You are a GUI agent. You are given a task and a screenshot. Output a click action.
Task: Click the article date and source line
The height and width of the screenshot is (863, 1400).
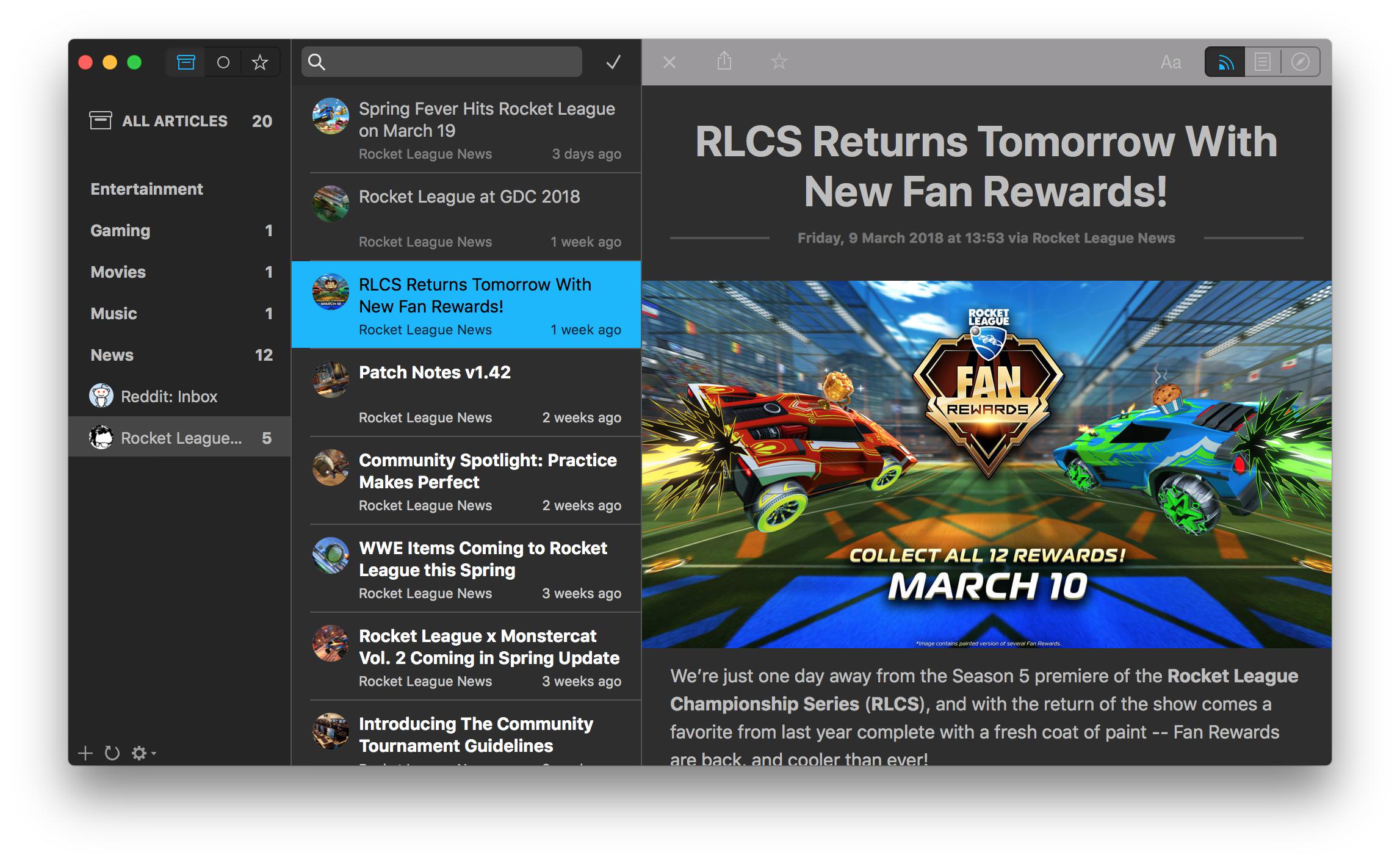pos(986,238)
